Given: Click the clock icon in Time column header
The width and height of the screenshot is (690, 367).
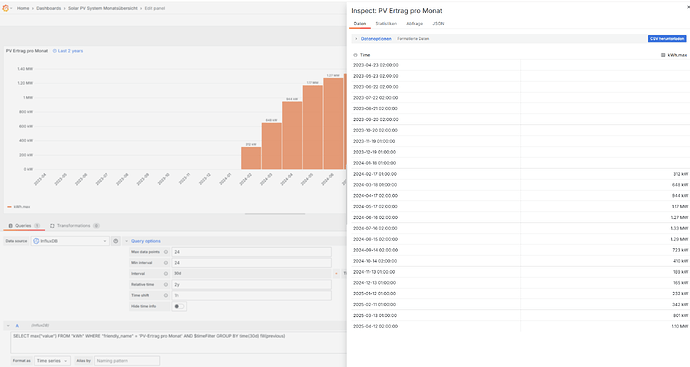Looking at the screenshot, I should pos(356,55).
